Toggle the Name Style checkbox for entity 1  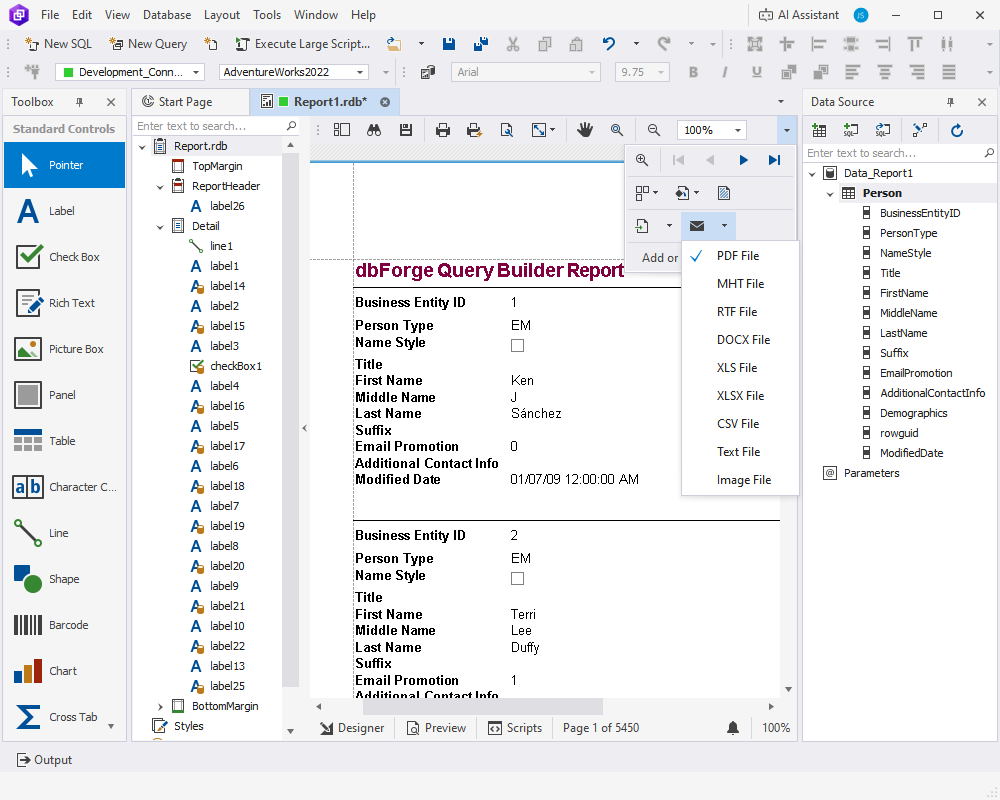(x=517, y=343)
